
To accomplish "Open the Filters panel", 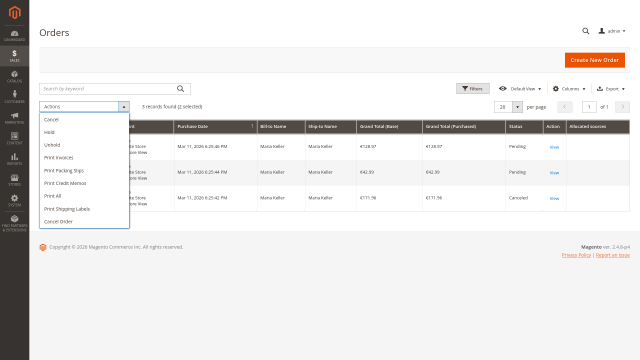I will [x=473, y=89].
